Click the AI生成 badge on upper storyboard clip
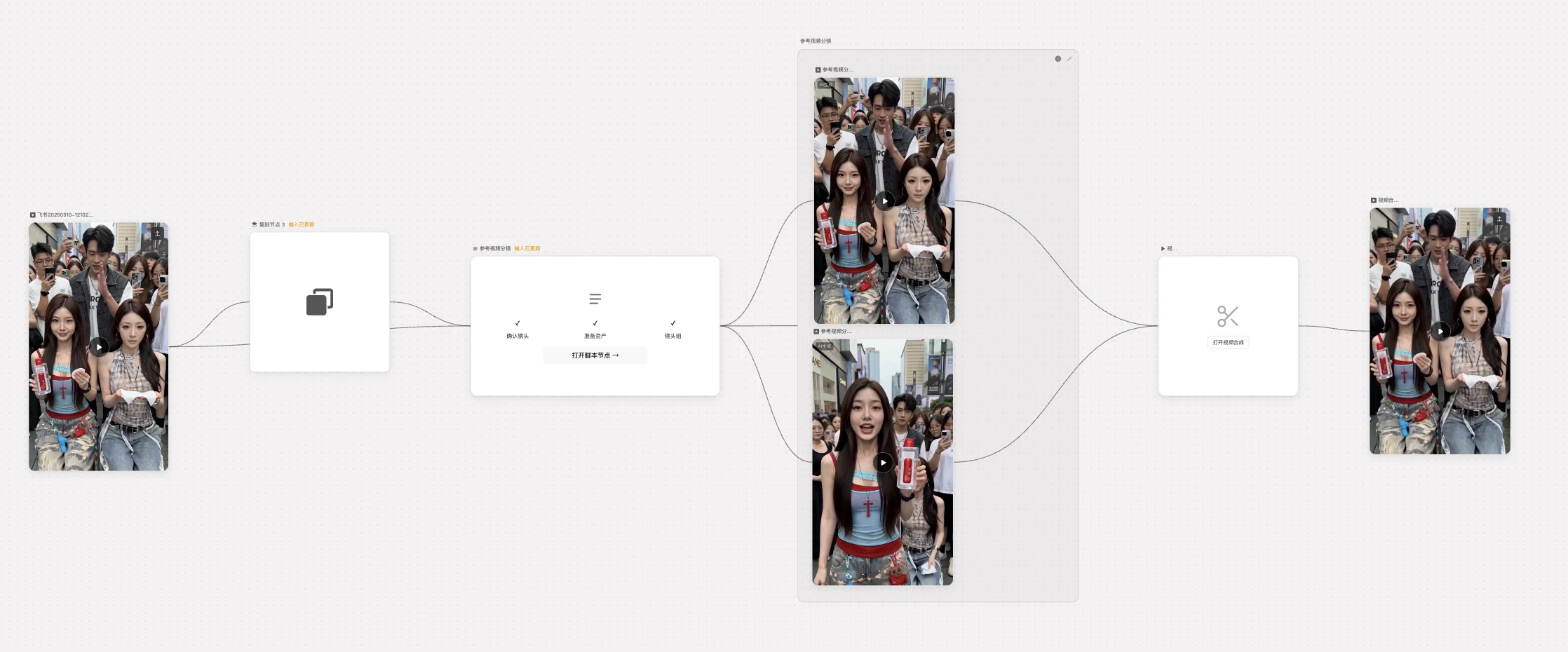The width and height of the screenshot is (1568, 652). (826, 85)
